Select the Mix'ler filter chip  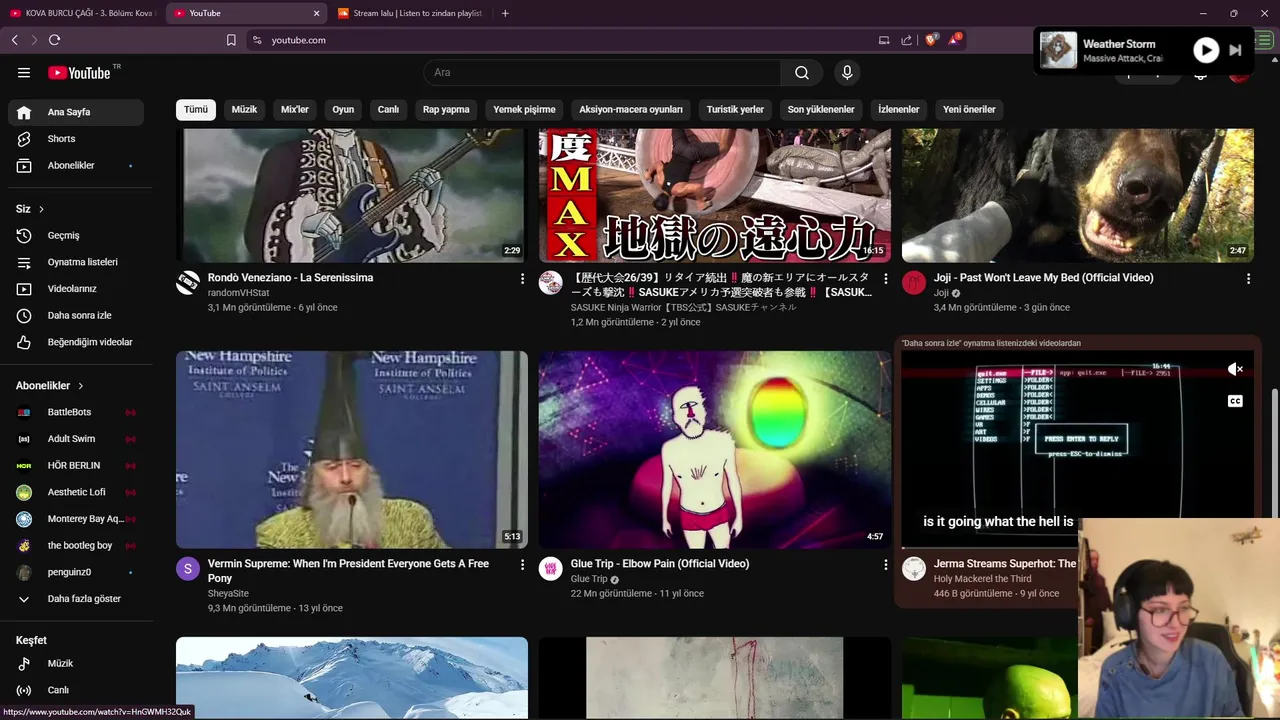point(295,110)
